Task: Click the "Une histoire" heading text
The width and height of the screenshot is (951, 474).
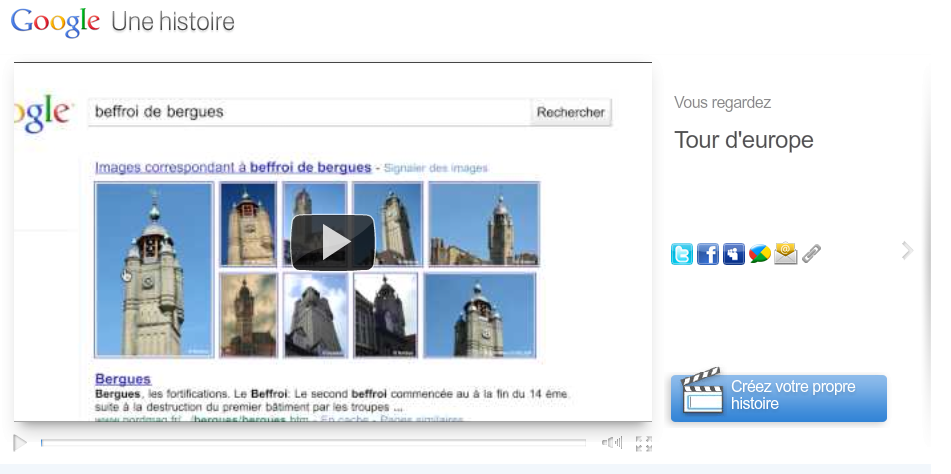Action: coord(173,22)
